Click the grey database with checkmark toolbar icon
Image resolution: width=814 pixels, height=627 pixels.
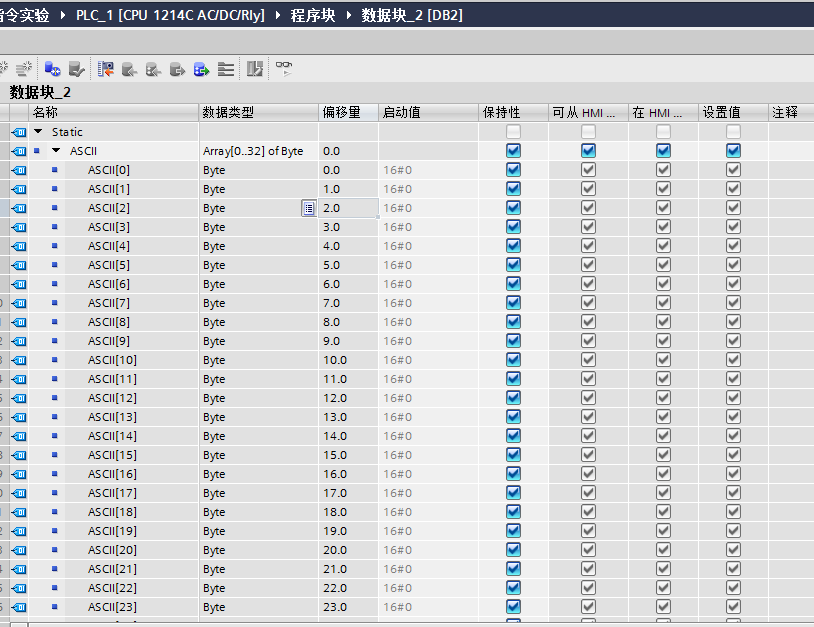click(x=76, y=69)
